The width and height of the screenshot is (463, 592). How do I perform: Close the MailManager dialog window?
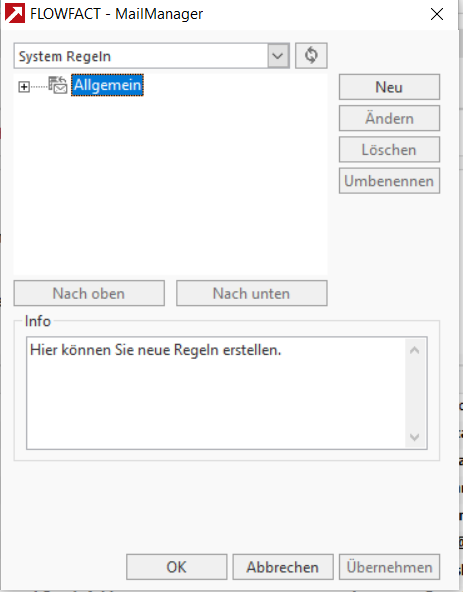click(x=437, y=14)
